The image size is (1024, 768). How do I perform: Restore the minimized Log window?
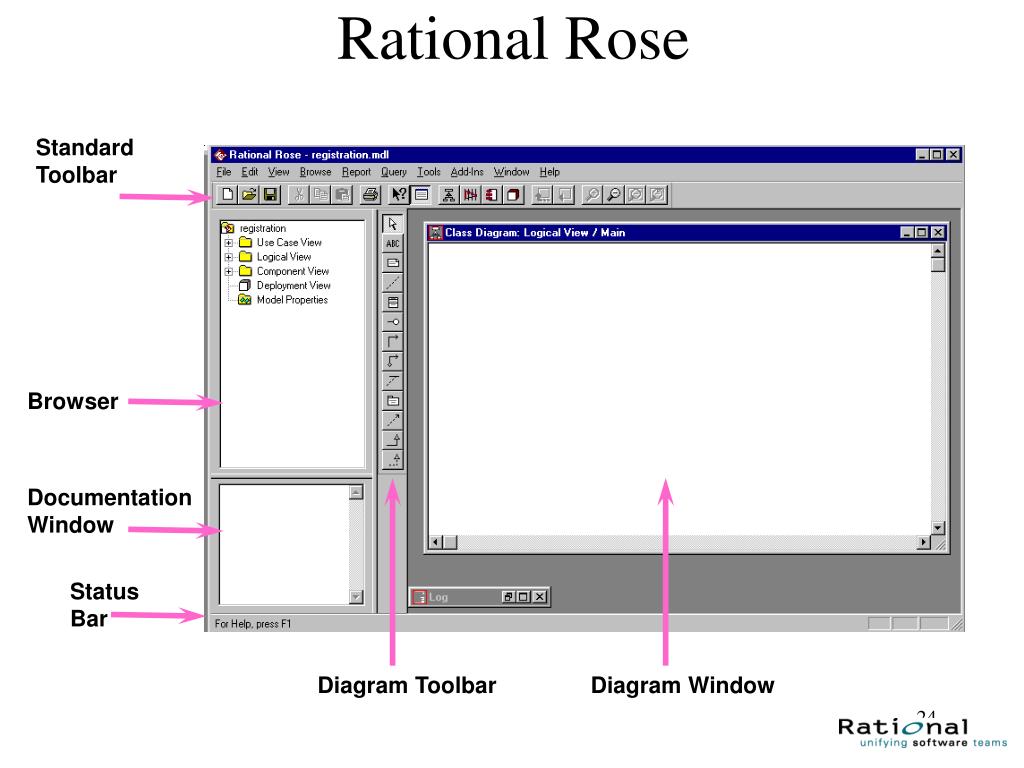click(508, 597)
